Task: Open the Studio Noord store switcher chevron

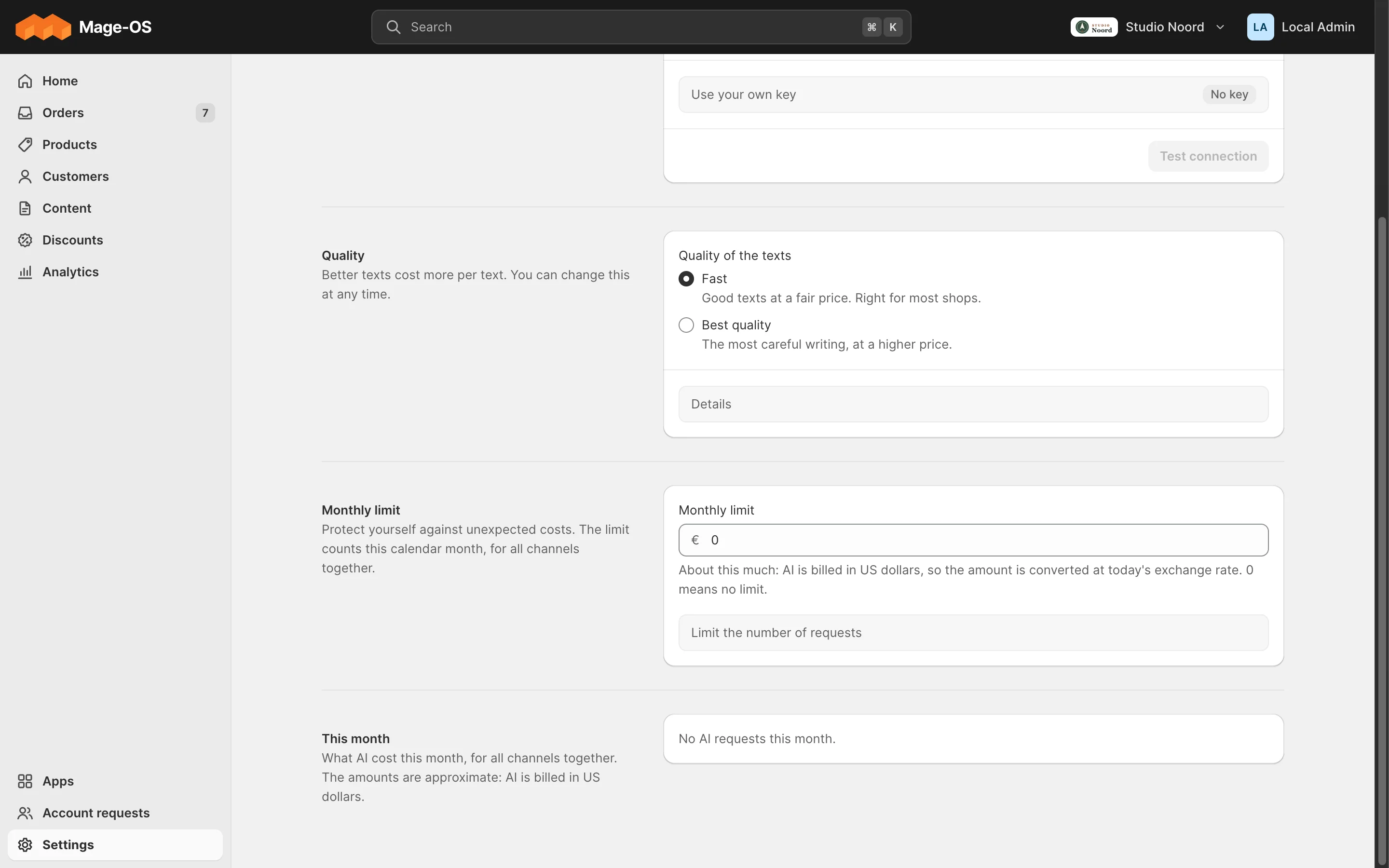Action: (x=1220, y=27)
